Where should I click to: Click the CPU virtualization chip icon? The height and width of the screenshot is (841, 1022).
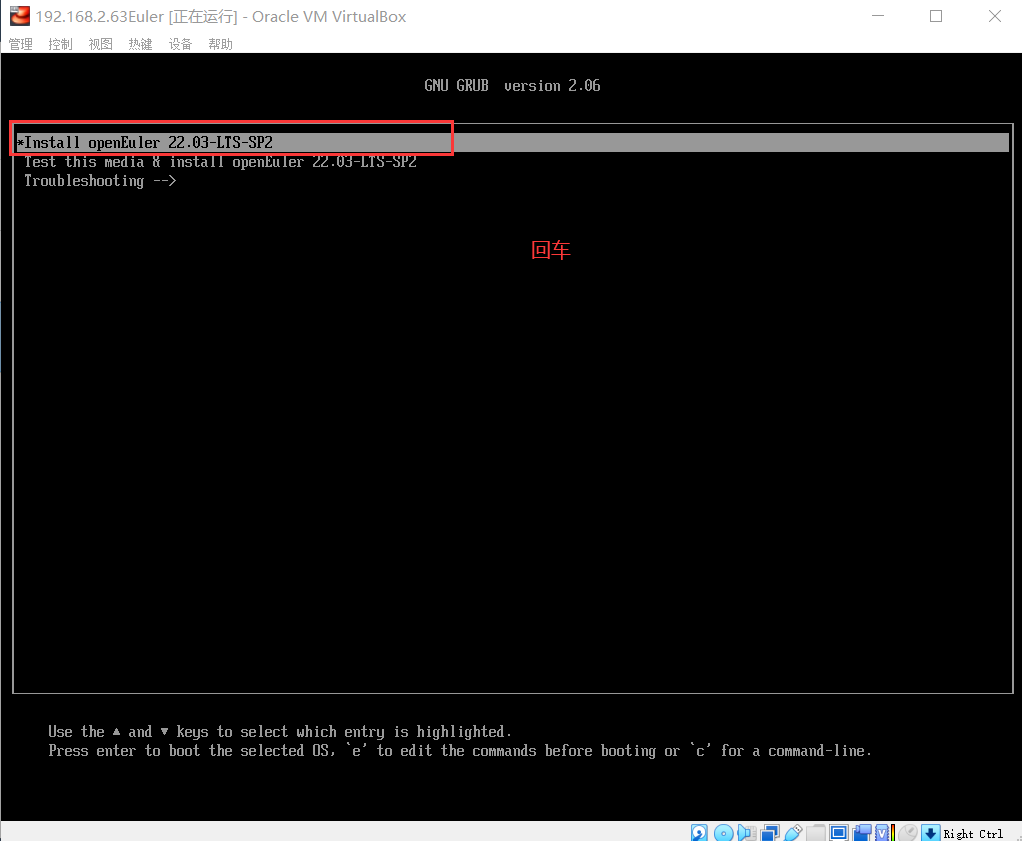coord(882,833)
